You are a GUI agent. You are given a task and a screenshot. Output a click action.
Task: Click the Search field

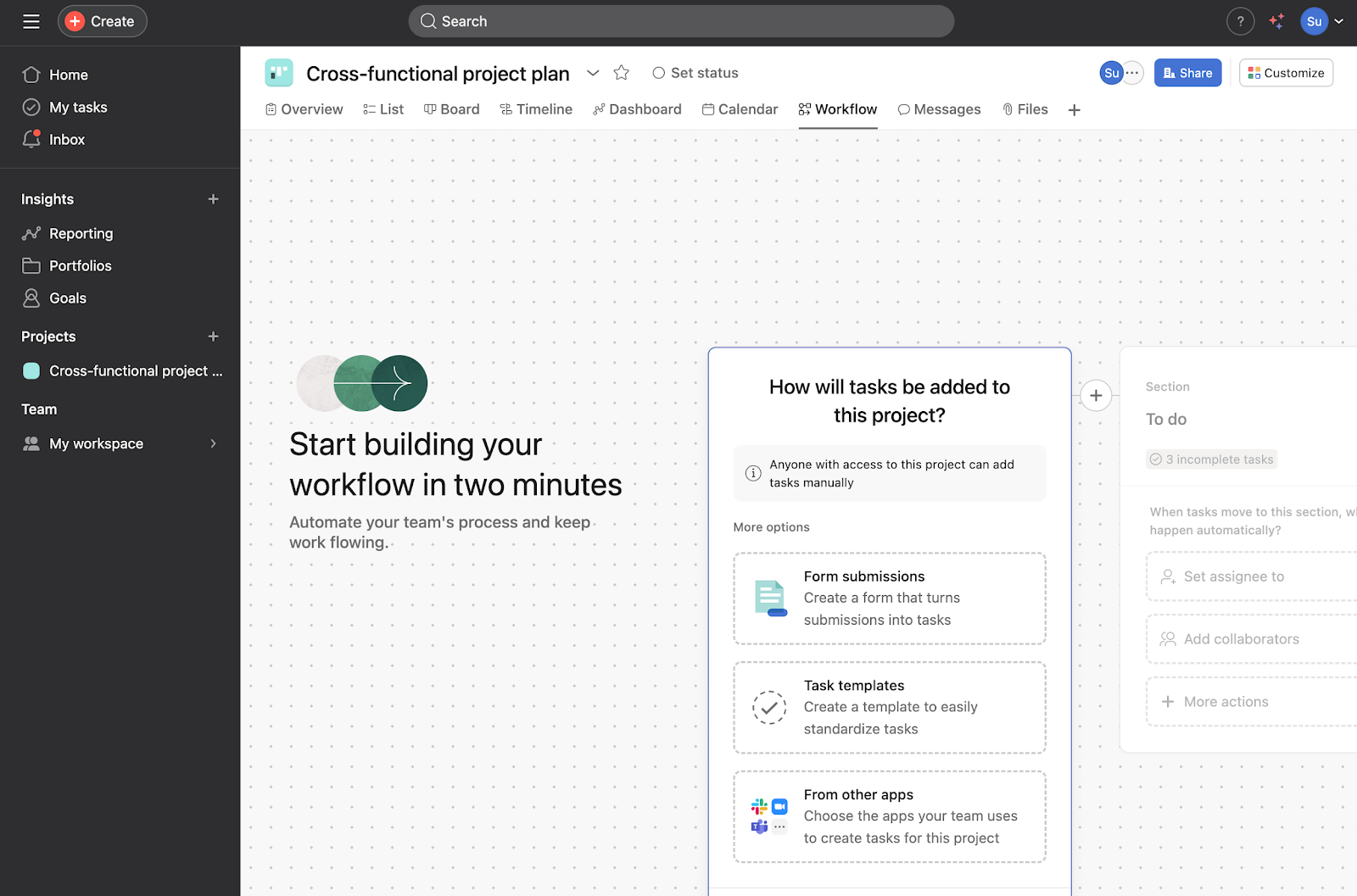point(678,20)
